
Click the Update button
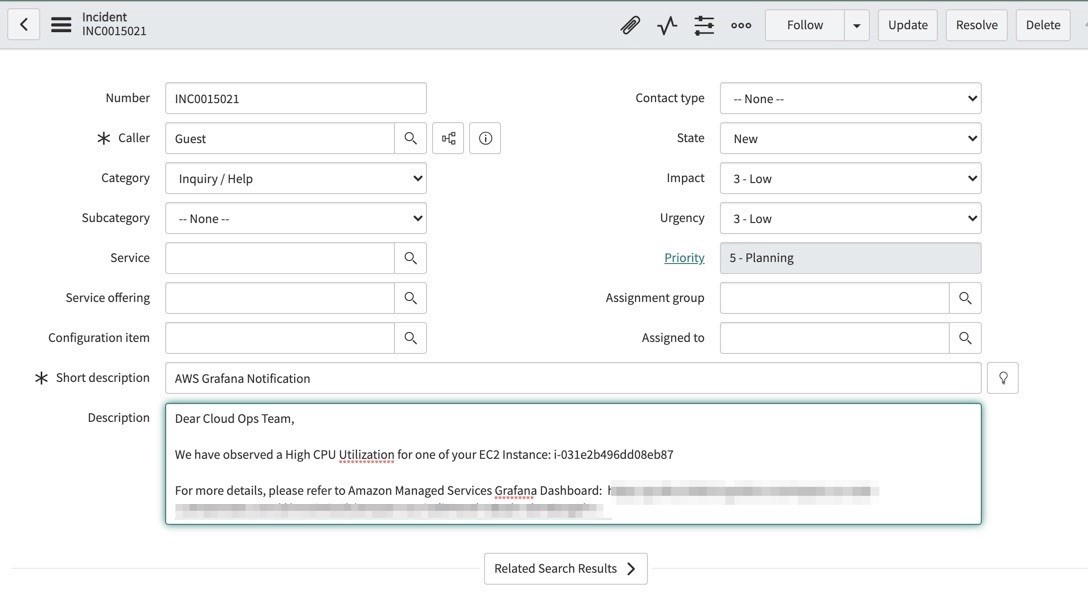tap(908, 26)
